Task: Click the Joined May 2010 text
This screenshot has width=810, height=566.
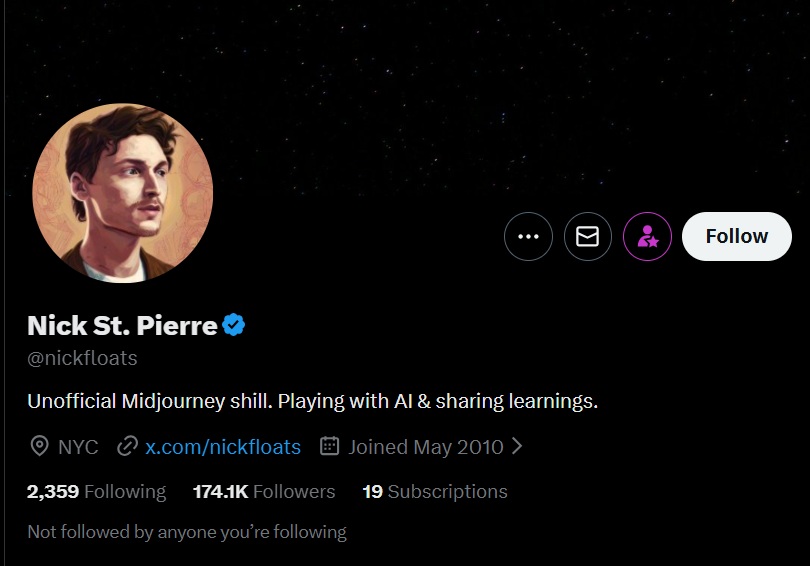Action: 425,447
